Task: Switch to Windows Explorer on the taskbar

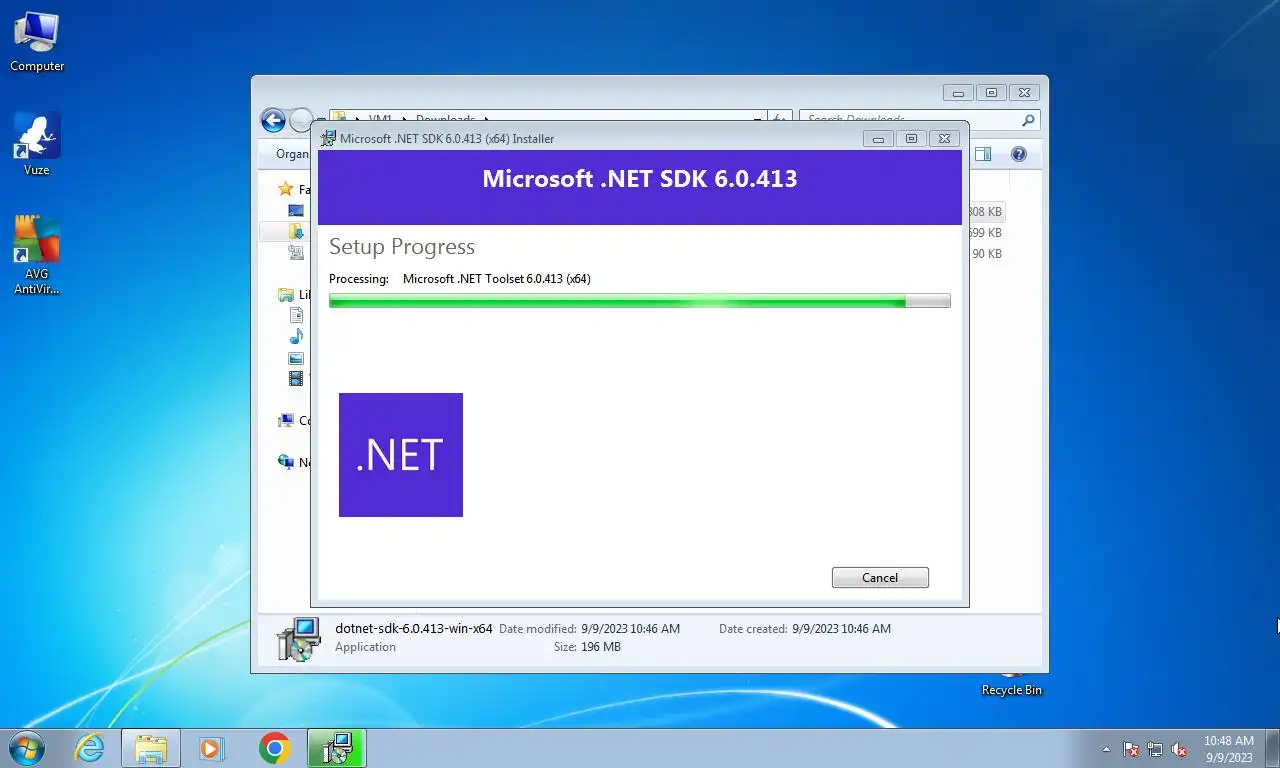Action: tap(151, 748)
